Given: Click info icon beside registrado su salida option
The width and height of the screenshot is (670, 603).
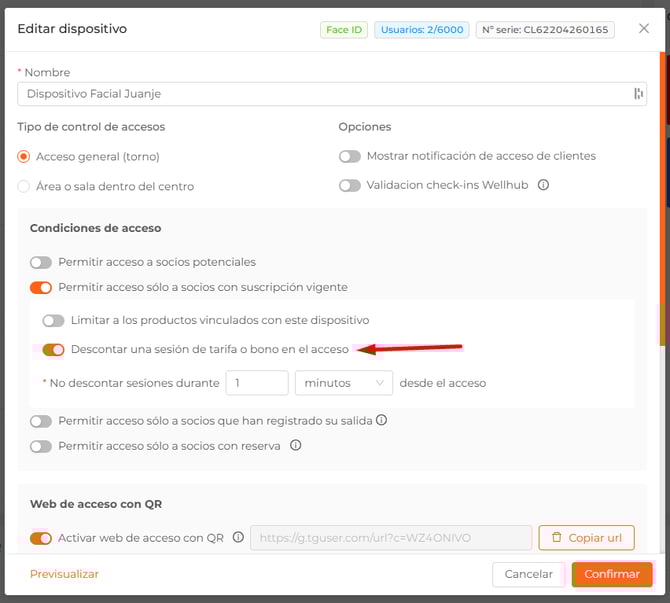Looking at the screenshot, I should pyautogui.click(x=381, y=421).
